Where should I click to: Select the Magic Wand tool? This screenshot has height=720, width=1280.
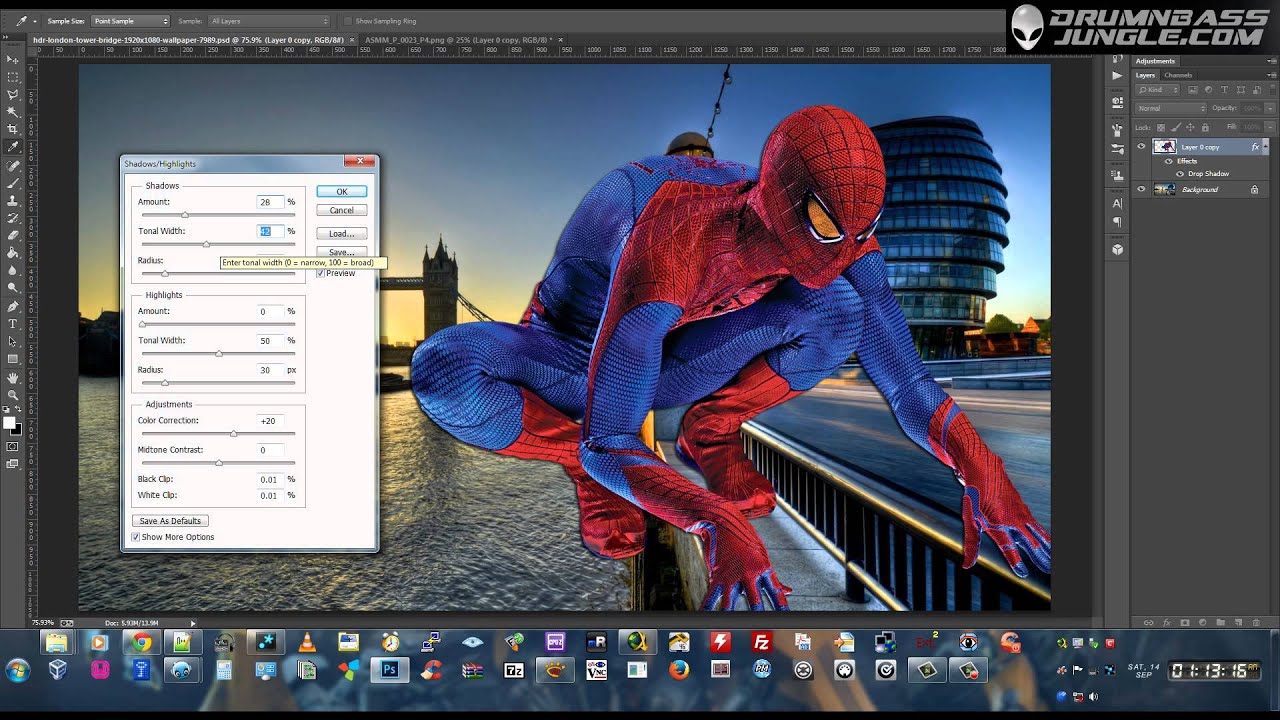click(x=13, y=111)
